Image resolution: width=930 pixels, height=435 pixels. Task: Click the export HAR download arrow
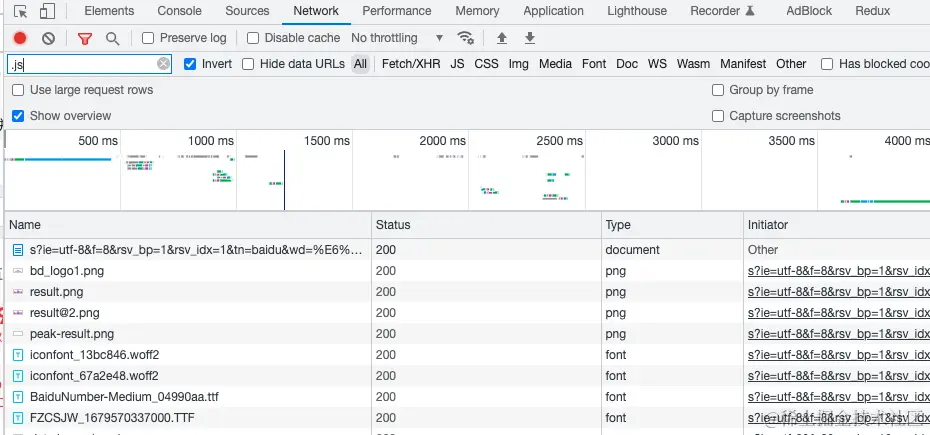point(530,38)
